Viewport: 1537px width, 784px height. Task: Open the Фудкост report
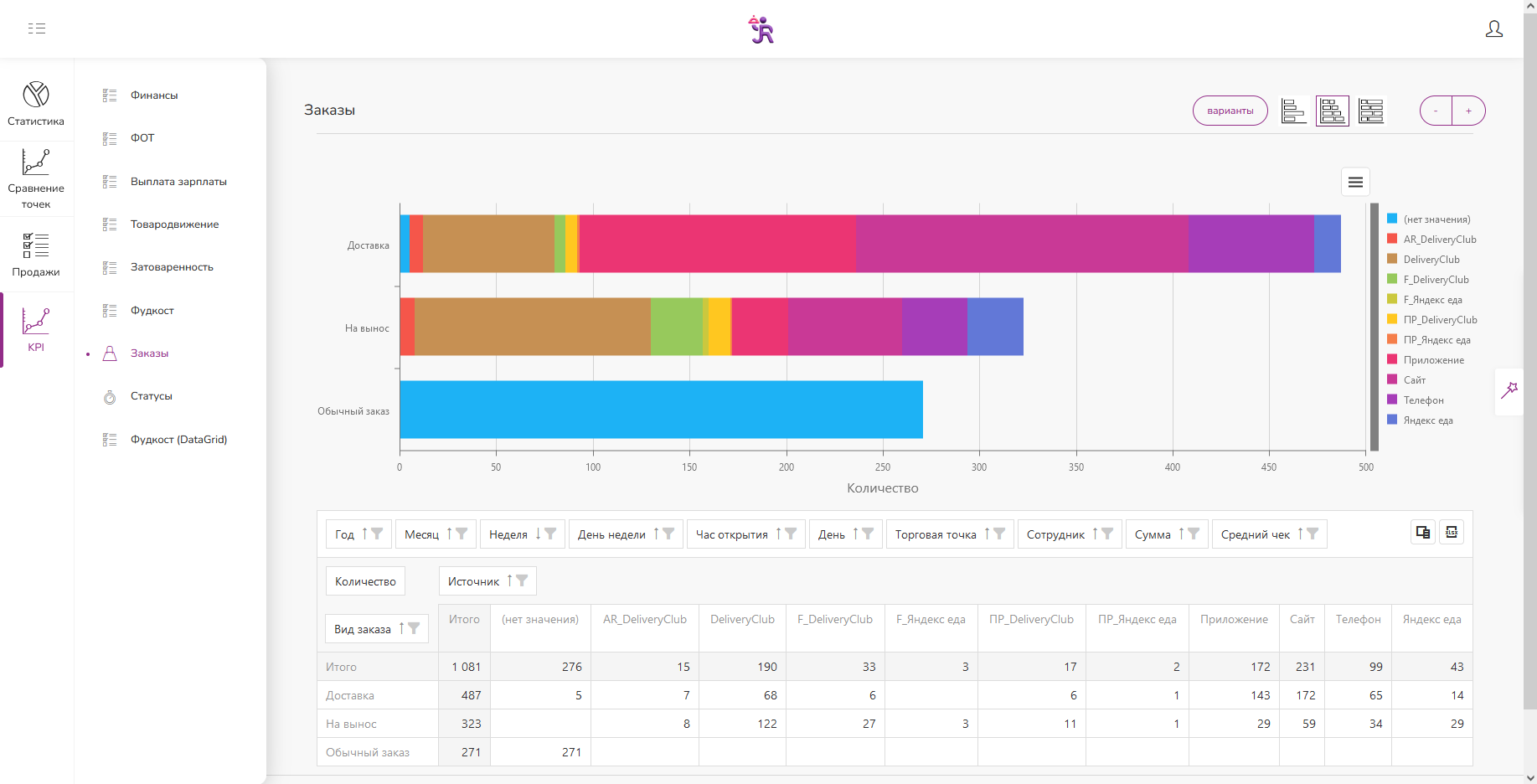click(x=152, y=311)
